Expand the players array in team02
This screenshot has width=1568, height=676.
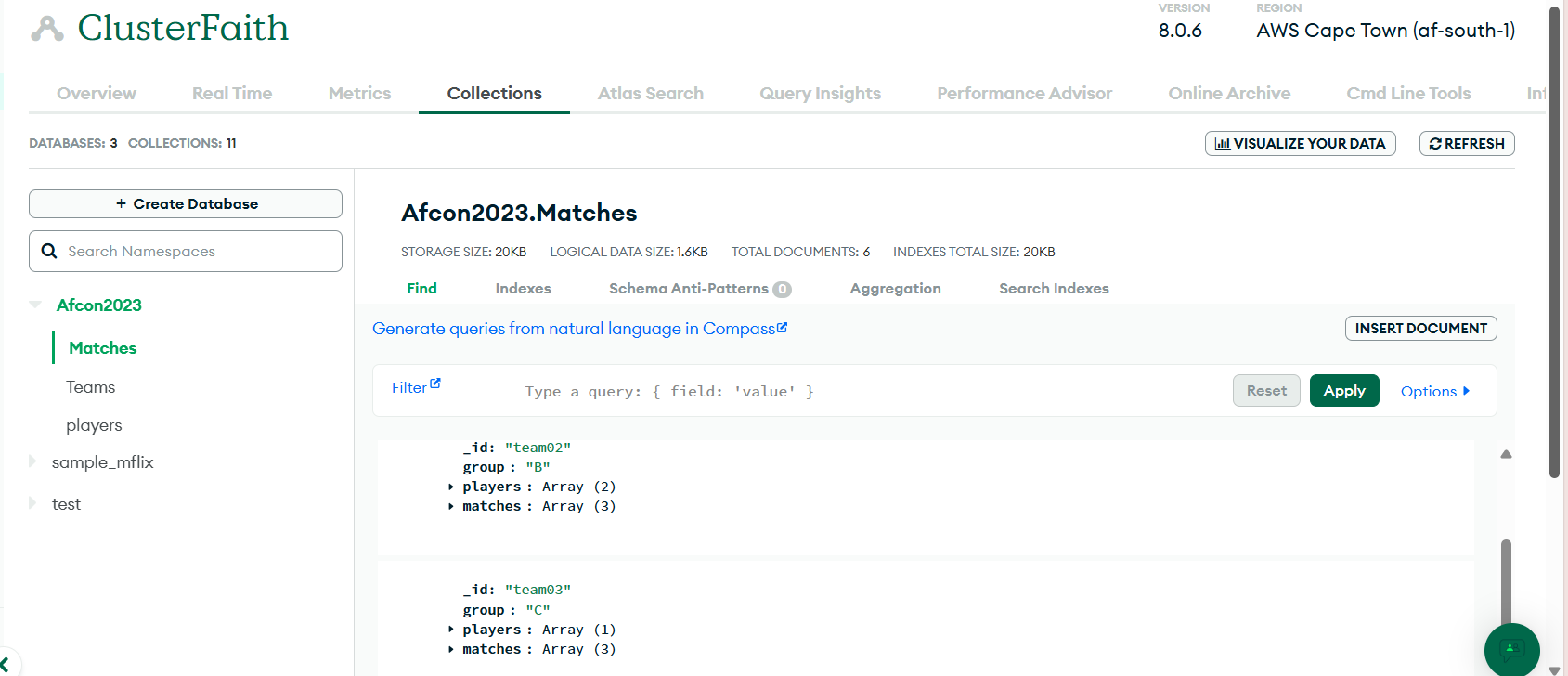[x=451, y=487]
